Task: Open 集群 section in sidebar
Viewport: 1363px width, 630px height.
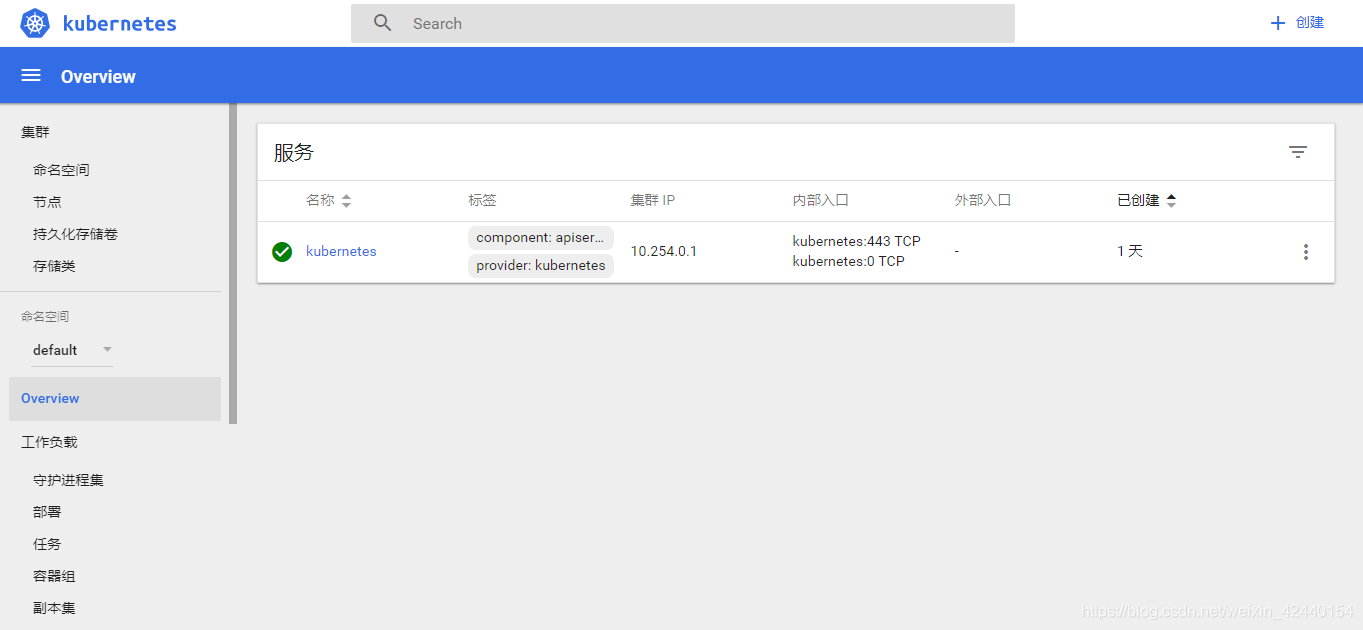Action: point(35,132)
